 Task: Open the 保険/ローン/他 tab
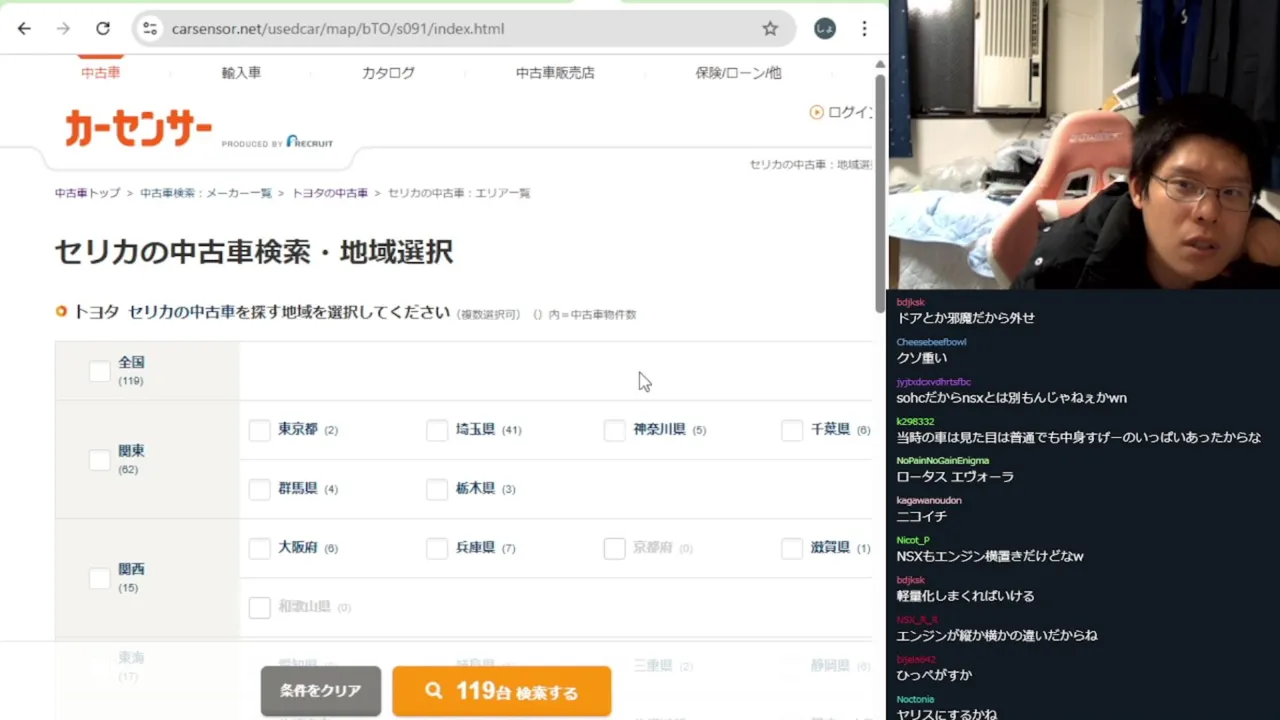point(738,73)
